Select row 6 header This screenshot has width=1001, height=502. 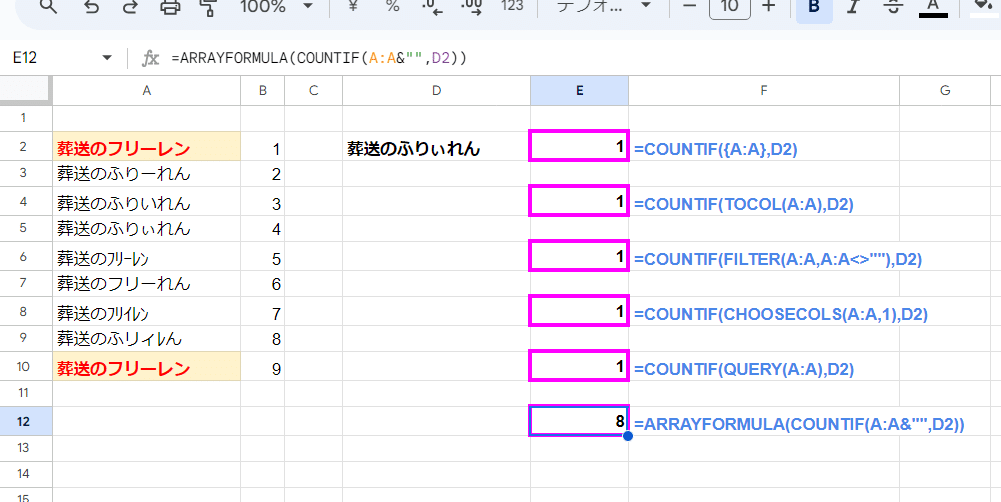[26, 257]
